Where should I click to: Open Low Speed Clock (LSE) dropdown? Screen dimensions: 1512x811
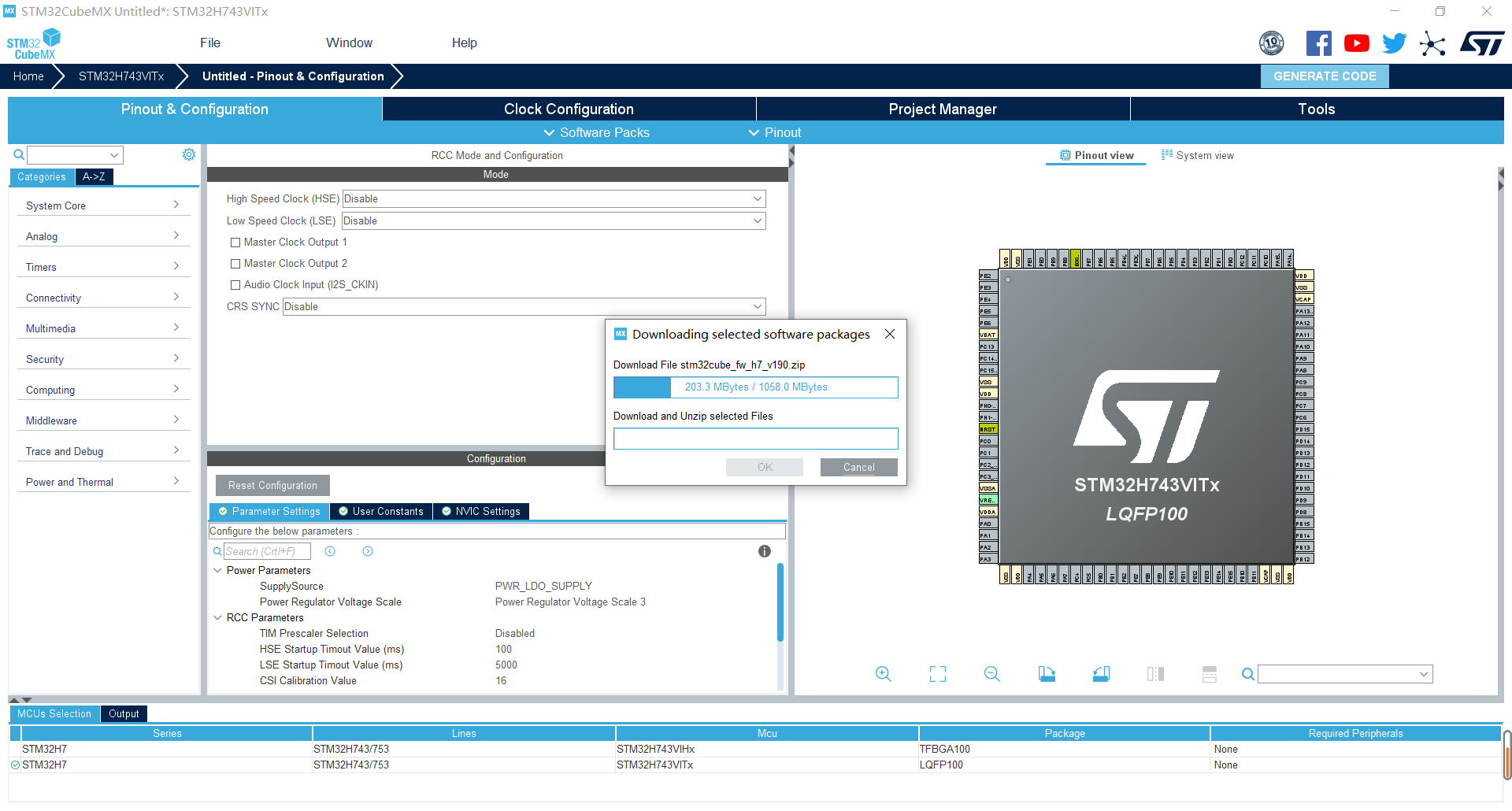[x=554, y=220]
